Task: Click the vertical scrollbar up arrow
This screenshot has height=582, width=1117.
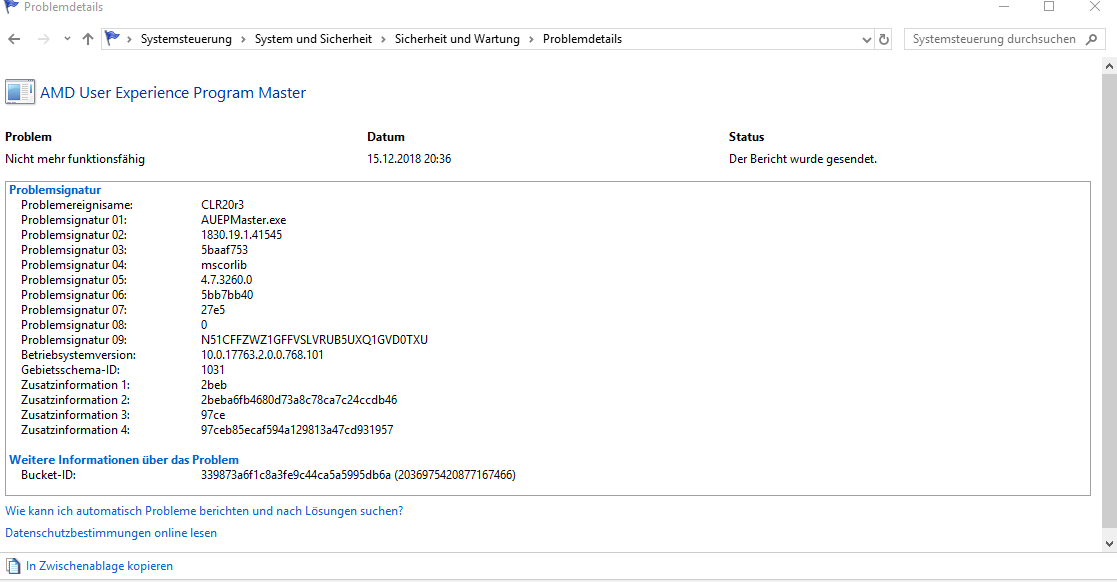Action: [1108, 65]
